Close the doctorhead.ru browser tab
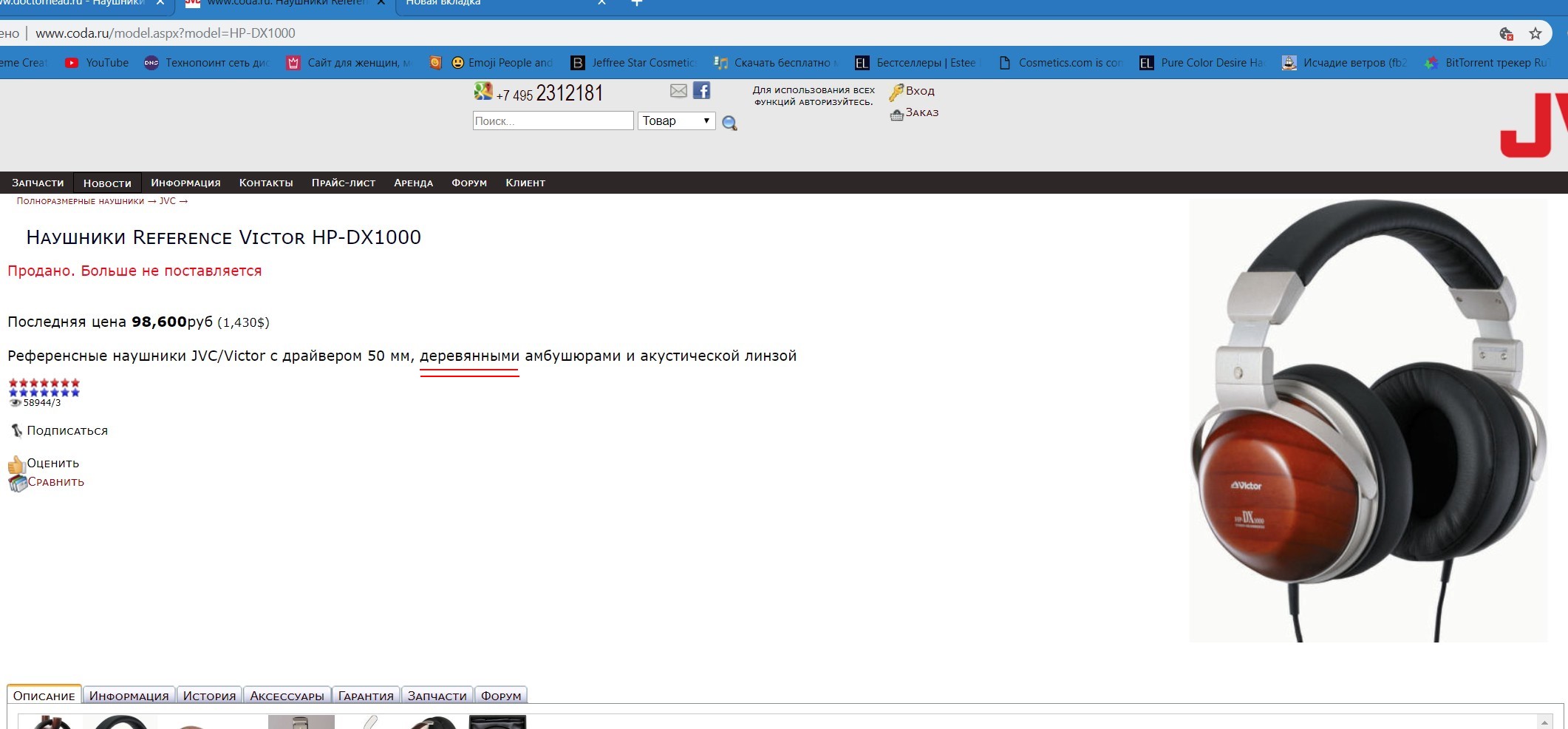This screenshot has width=1568, height=729. 160,3
